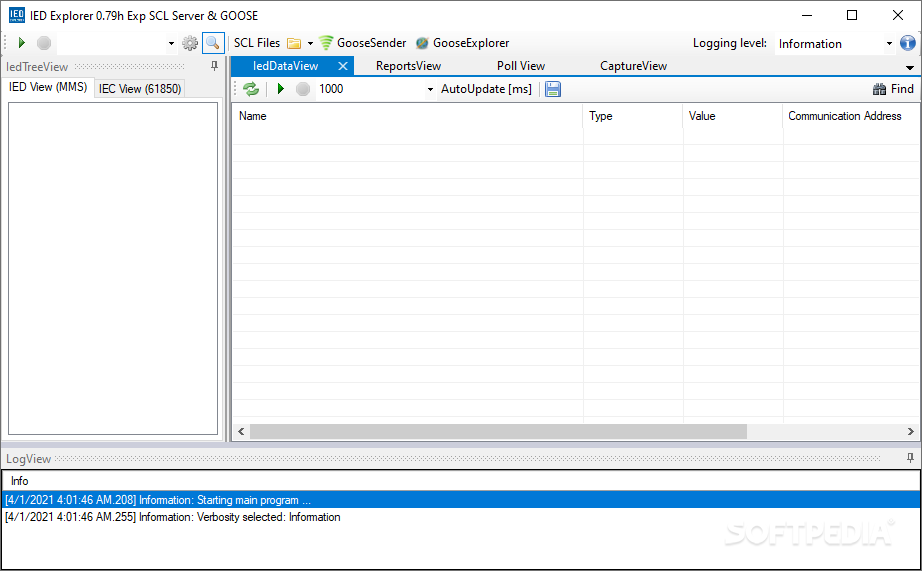Viewport: 922px width, 571px height.
Task: Open GooseSender tool
Action: 362,43
